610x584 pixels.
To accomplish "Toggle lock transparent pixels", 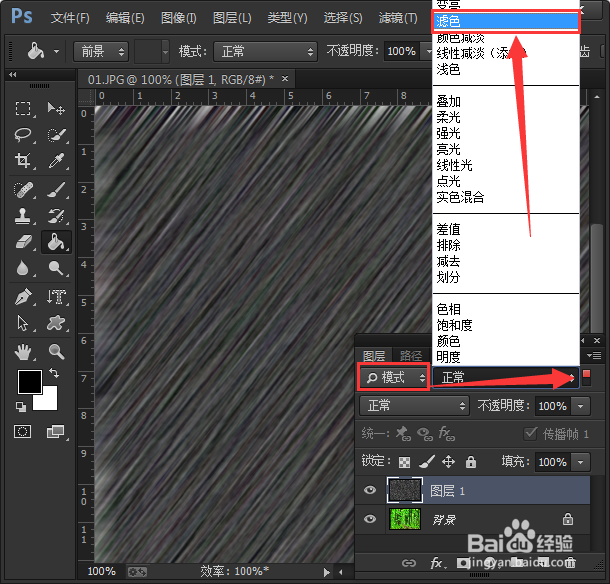I will (x=405, y=462).
